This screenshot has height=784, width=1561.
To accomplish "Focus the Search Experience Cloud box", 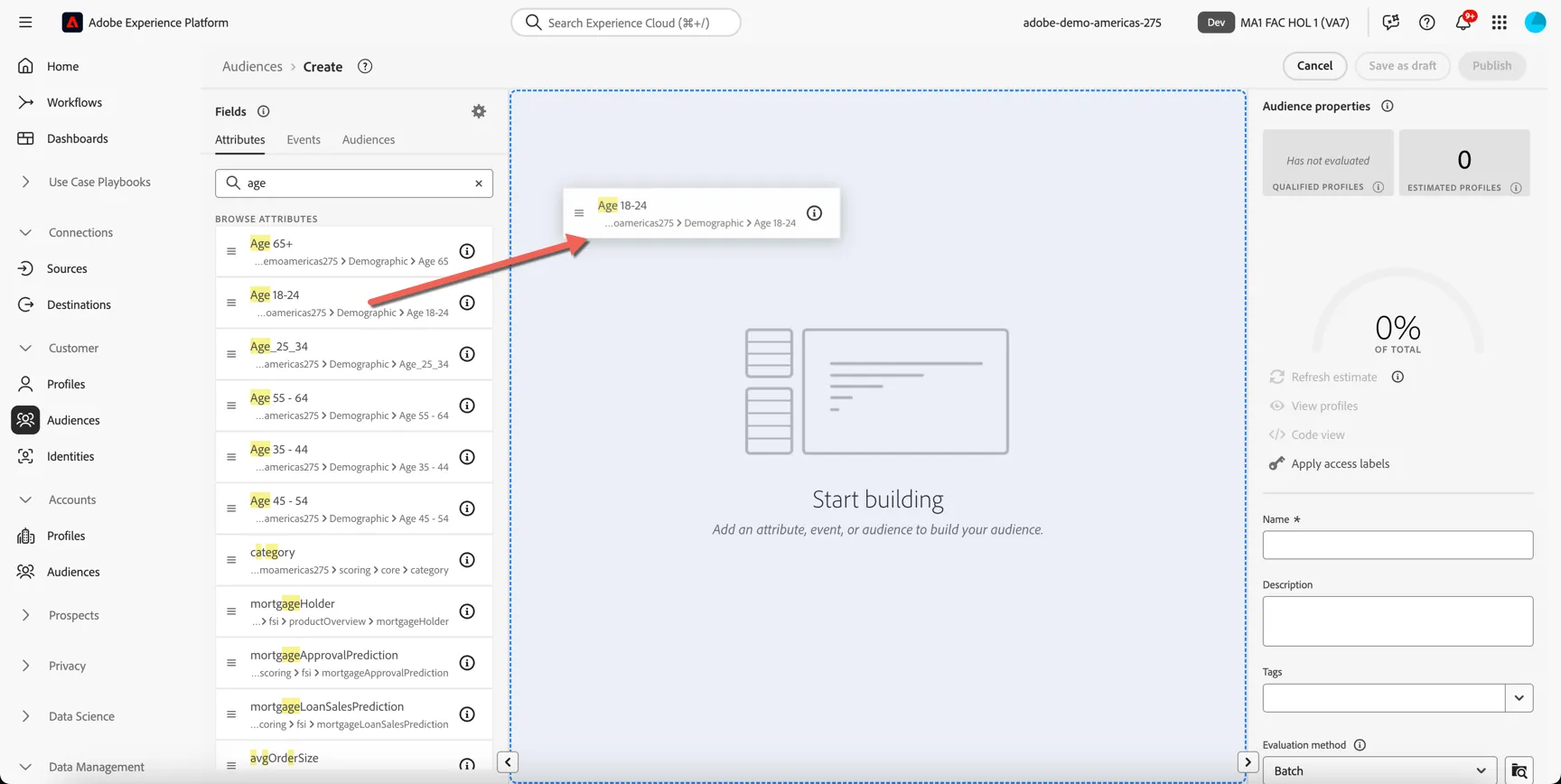I will pyautogui.click(x=626, y=23).
